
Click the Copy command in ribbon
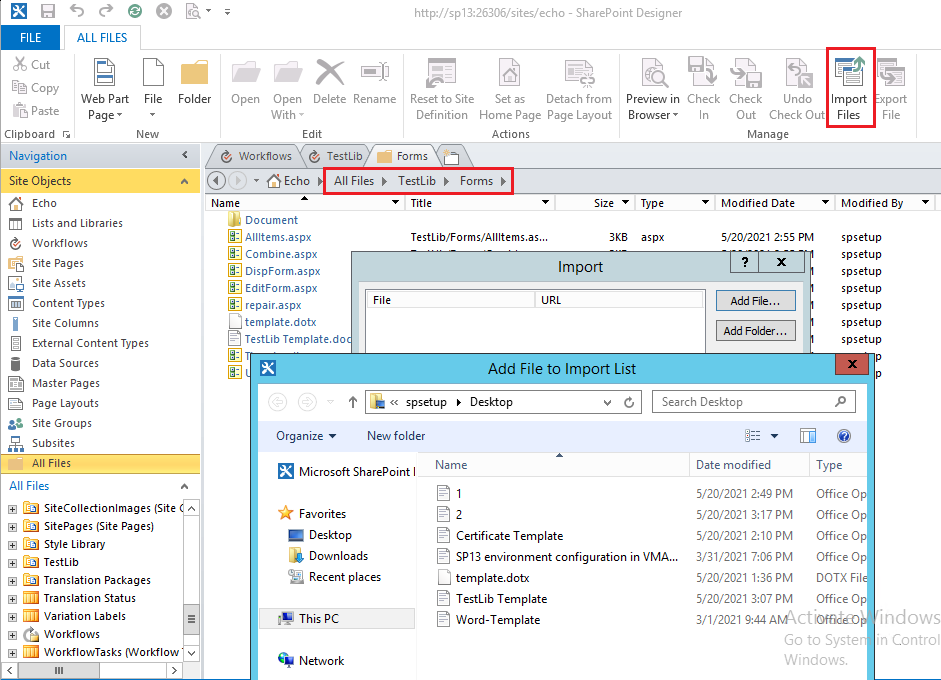[36, 88]
